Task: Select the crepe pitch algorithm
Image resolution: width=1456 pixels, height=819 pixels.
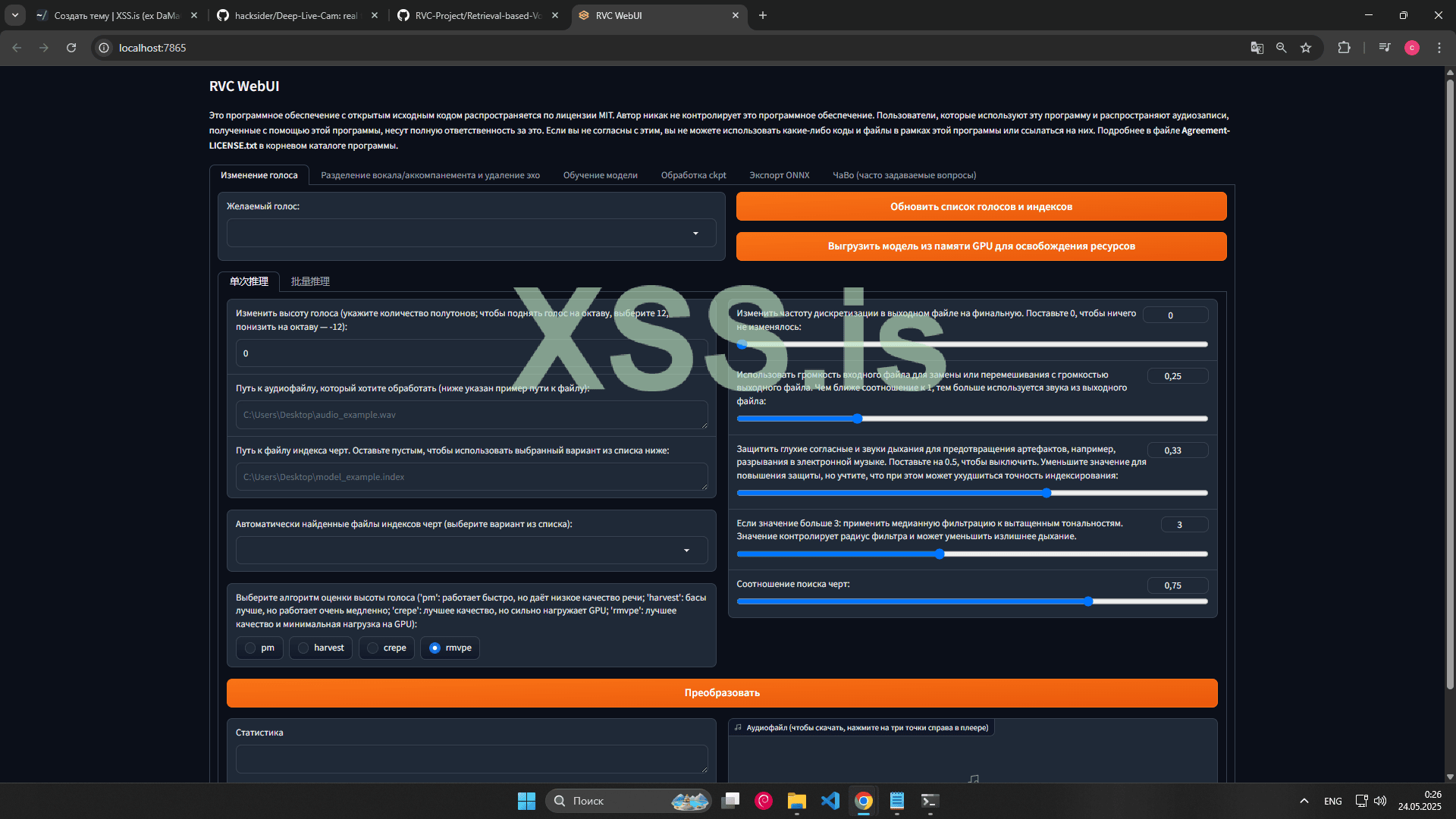Action: (373, 648)
